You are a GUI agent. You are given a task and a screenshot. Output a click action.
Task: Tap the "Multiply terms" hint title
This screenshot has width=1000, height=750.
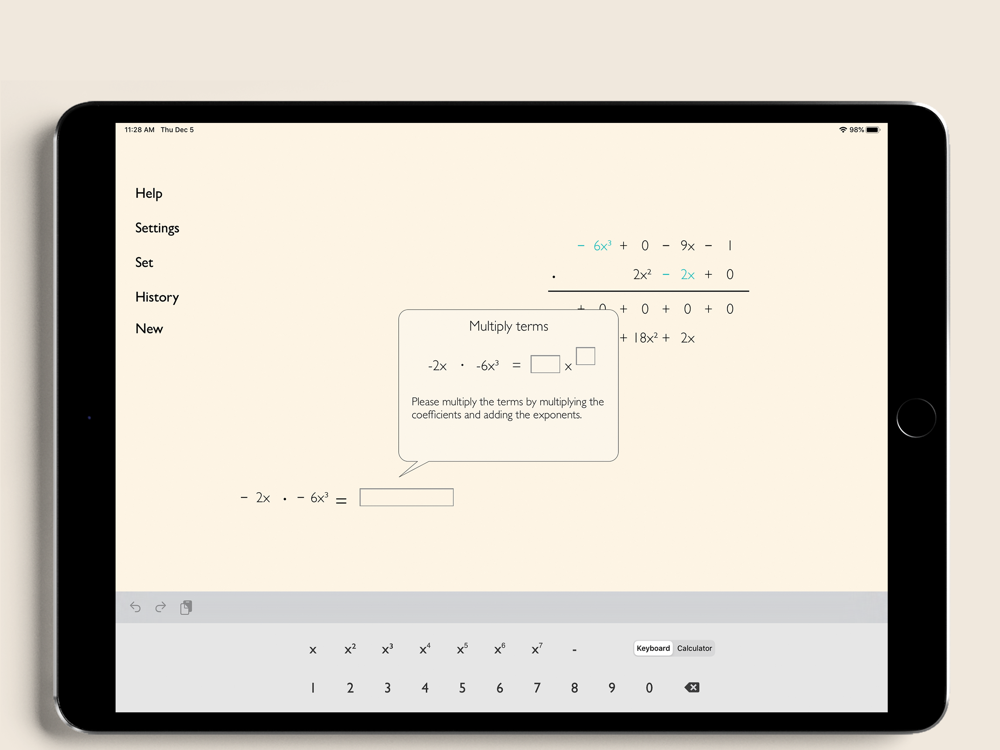click(509, 326)
